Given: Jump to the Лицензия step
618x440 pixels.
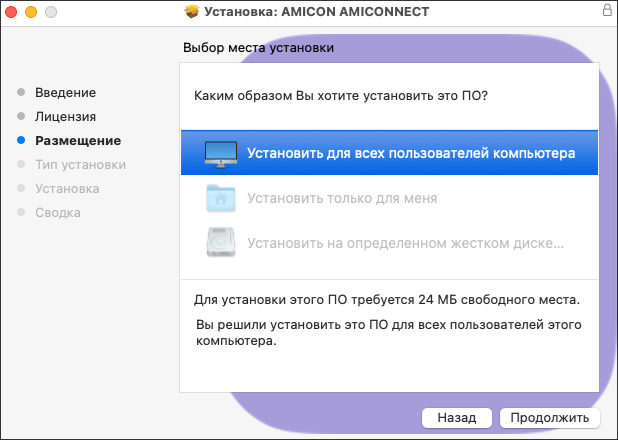Looking at the screenshot, I should (x=65, y=117).
